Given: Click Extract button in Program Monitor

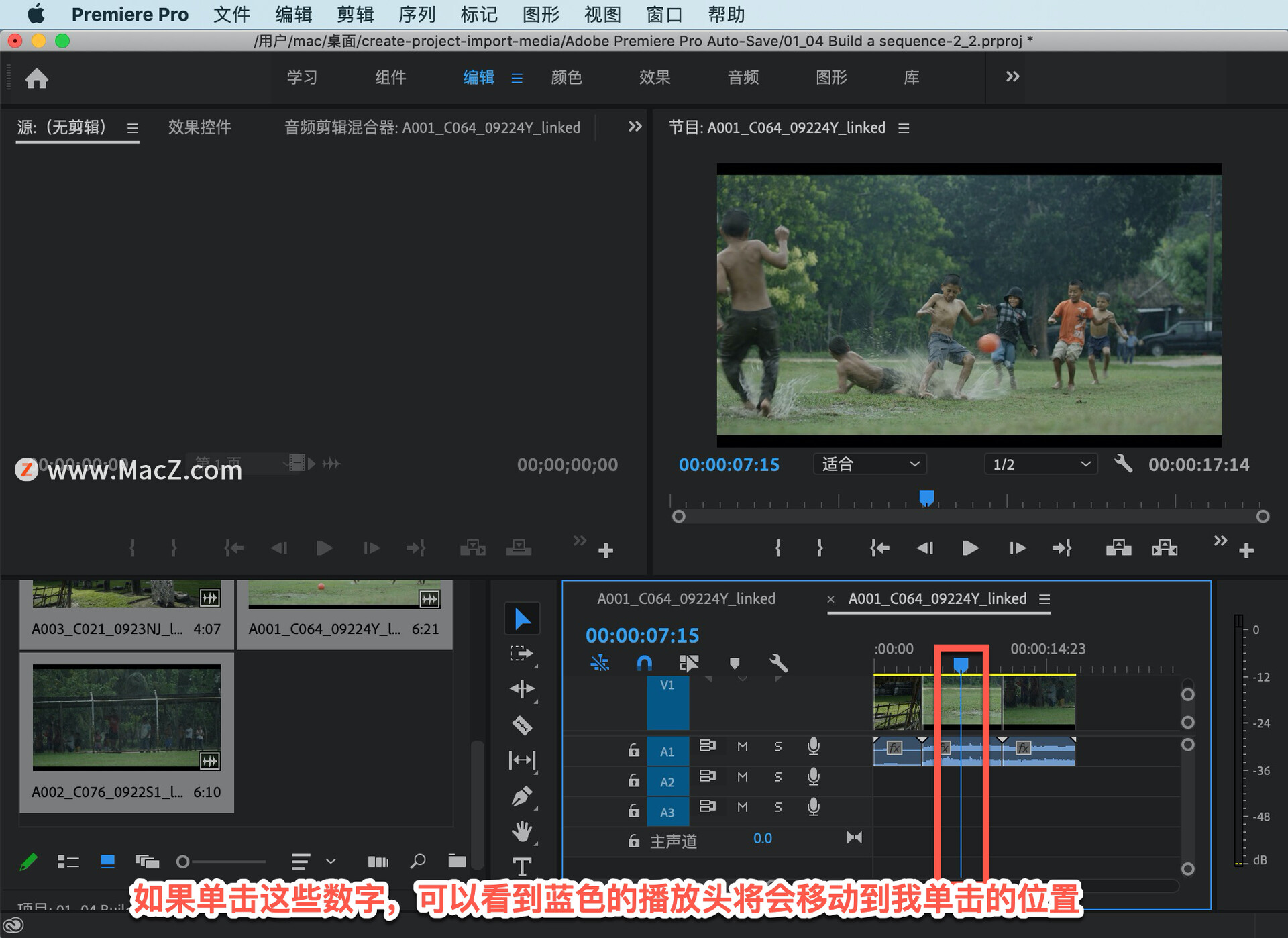Looking at the screenshot, I should click(x=1165, y=548).
